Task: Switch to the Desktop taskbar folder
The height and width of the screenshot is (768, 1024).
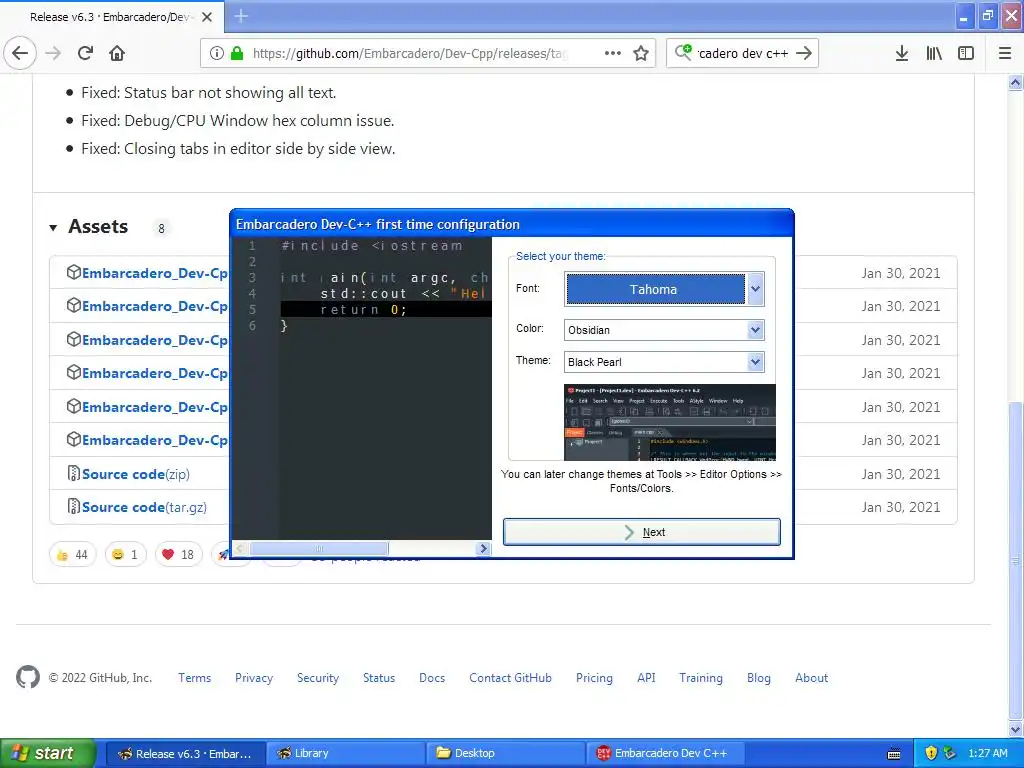Action: click(x=506, y=754)
